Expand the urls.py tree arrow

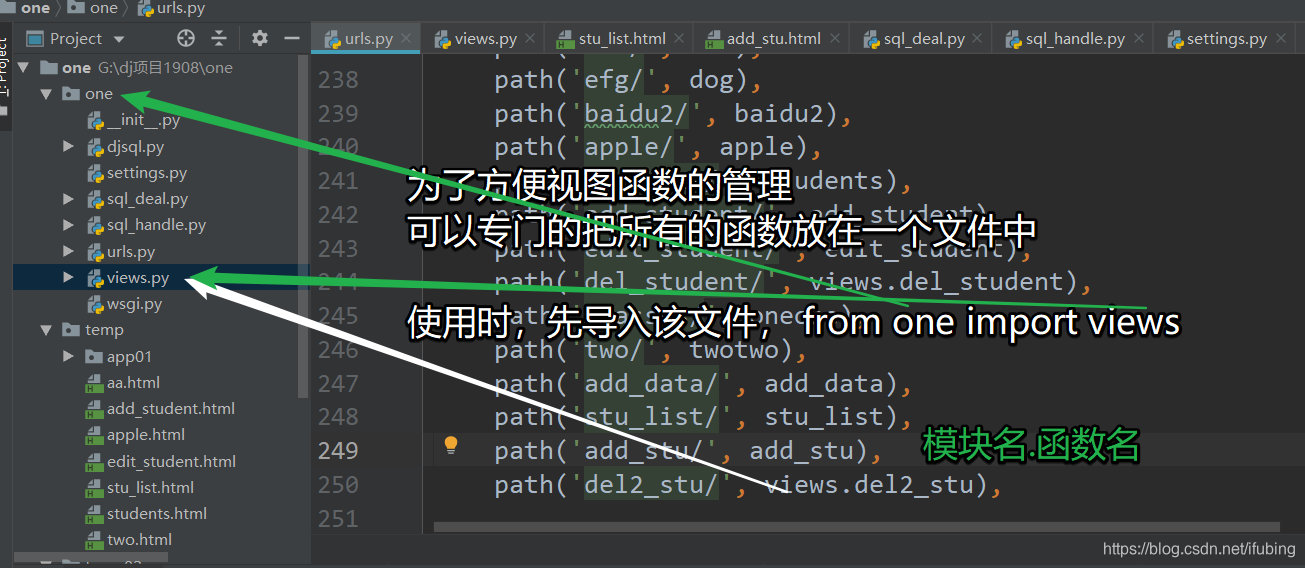coord(68,252)
